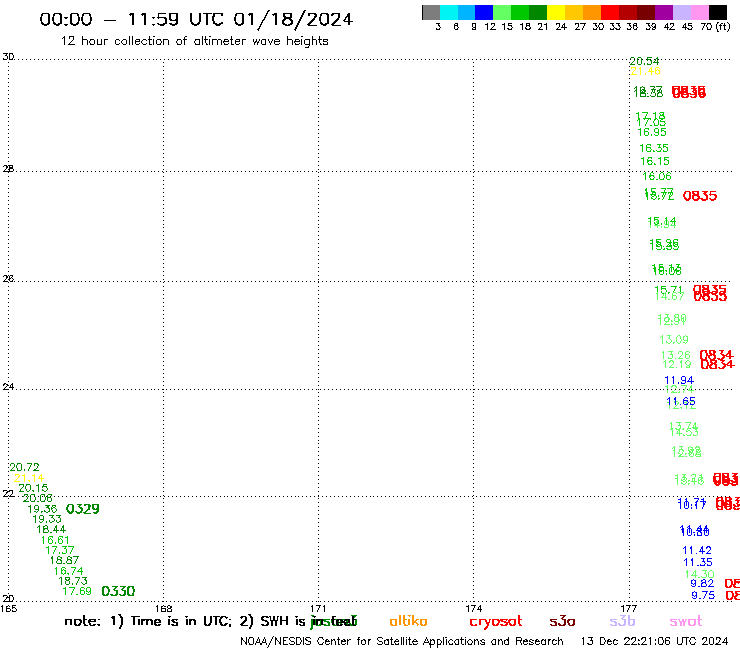Click the value 16.61

tap(55, 540)
